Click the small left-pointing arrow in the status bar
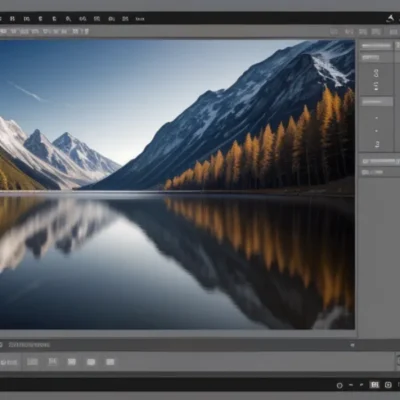 pyautogui.click(x=352, y=345)
